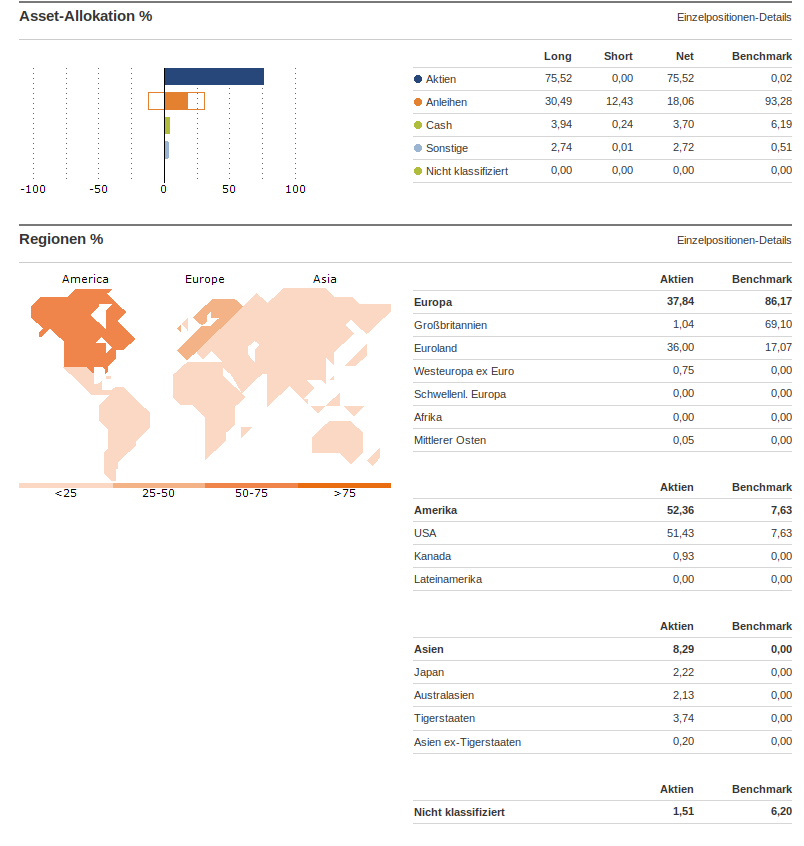Select the light blue Sonstige bar in chart
Screen dimensions: 804x846
point(167,150)
